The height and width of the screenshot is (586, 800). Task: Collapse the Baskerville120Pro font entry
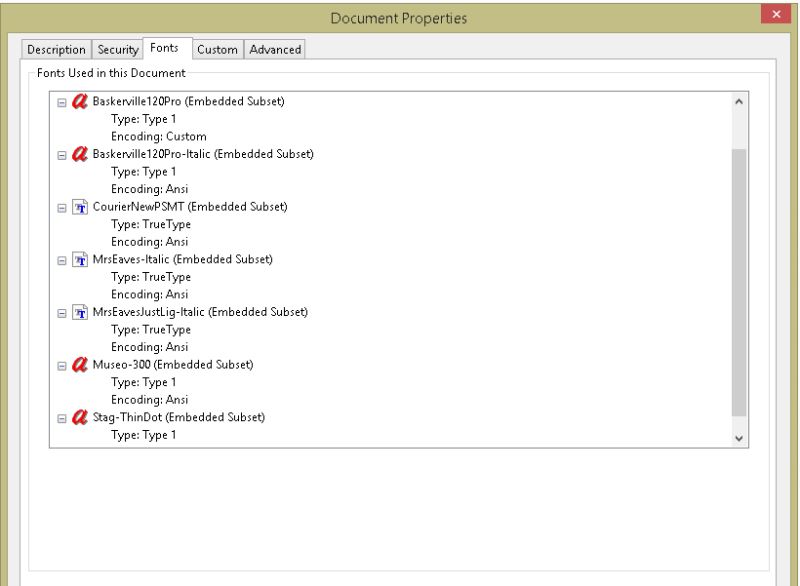tap(62, 103)
